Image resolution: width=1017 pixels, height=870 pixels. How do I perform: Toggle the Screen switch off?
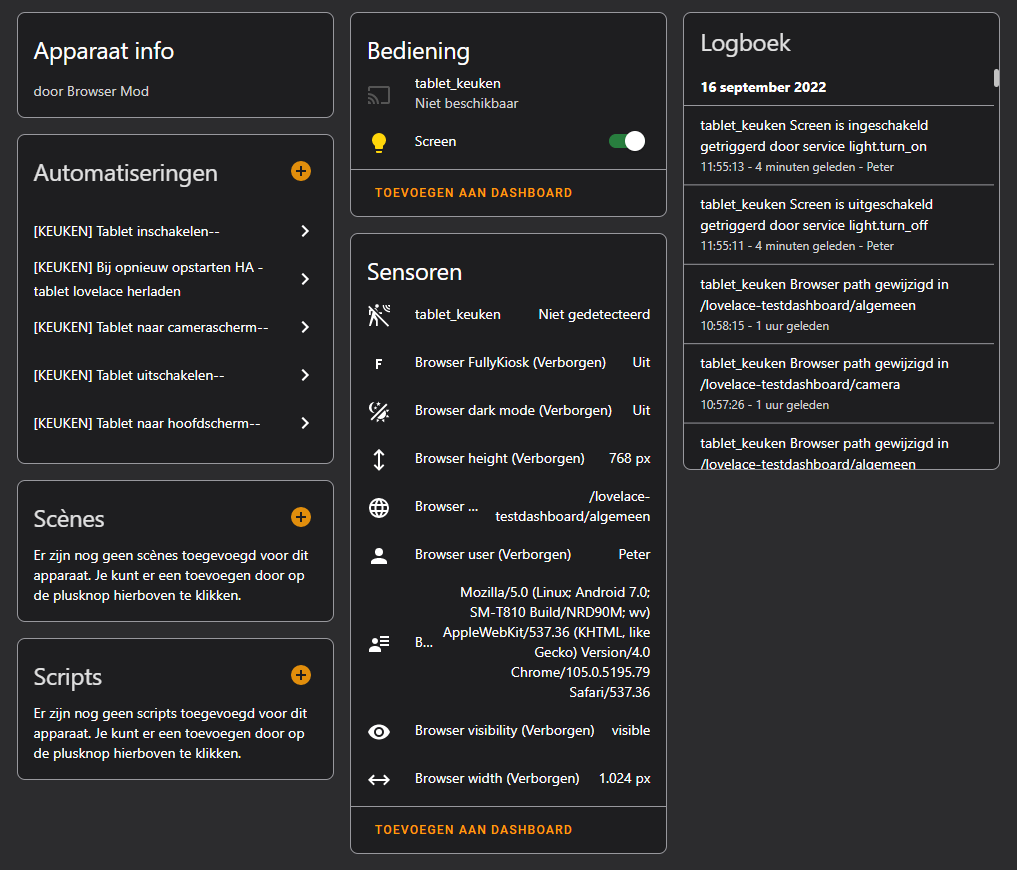(627, 141)
